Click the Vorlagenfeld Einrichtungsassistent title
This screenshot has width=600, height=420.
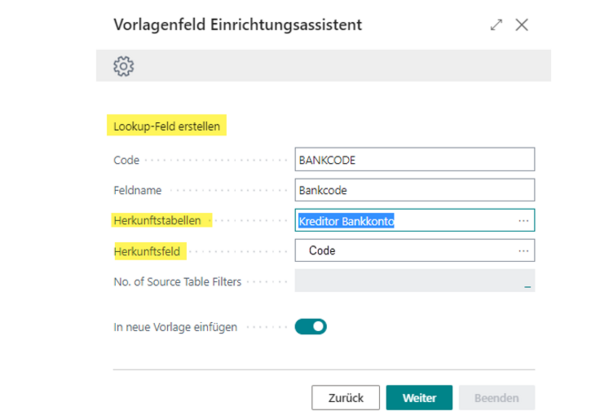click(x=238, y=24)
